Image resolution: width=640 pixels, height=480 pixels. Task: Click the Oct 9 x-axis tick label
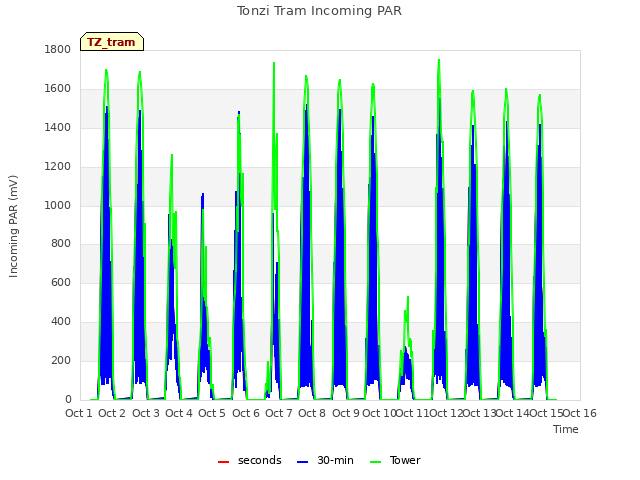tap(346, 413)
